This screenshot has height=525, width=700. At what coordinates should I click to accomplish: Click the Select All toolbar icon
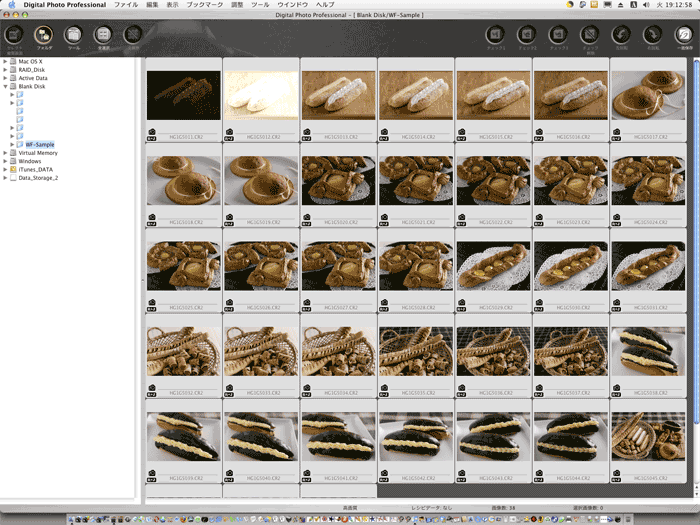pos(103,36)
